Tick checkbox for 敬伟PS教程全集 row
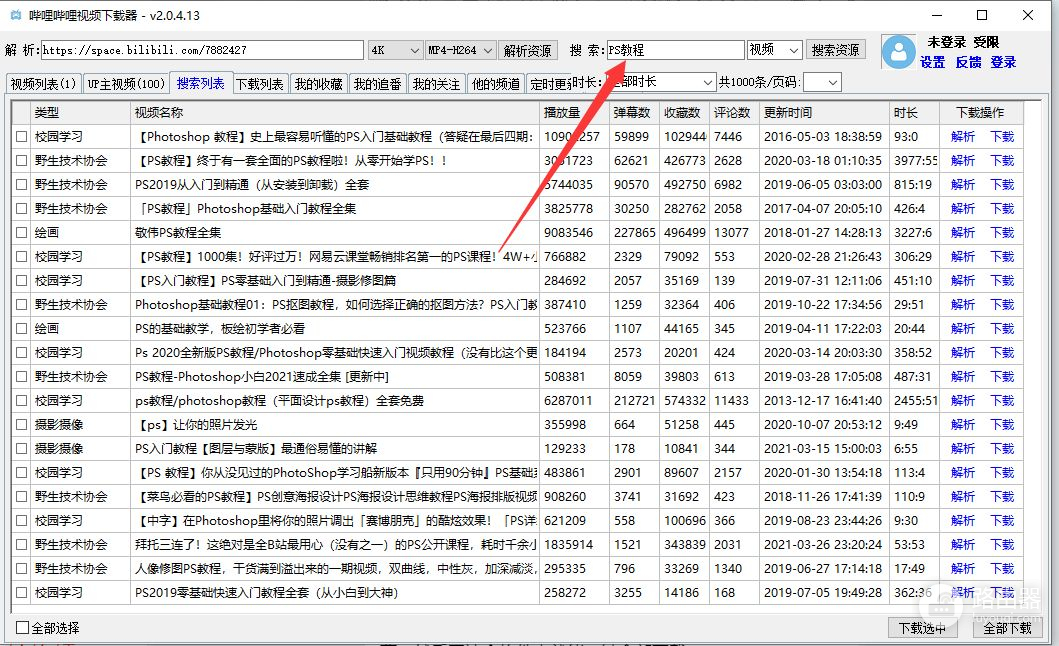This screenshot has height=646, width=1059. pos(21,233)
